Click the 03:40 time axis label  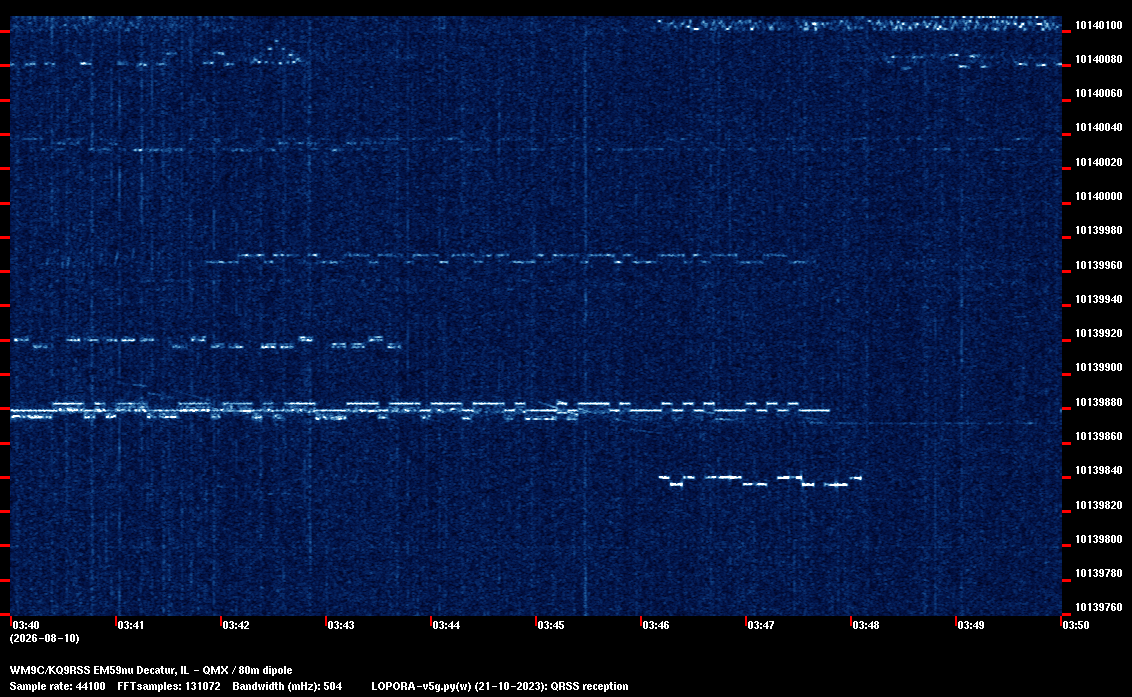tap(26, 625)
